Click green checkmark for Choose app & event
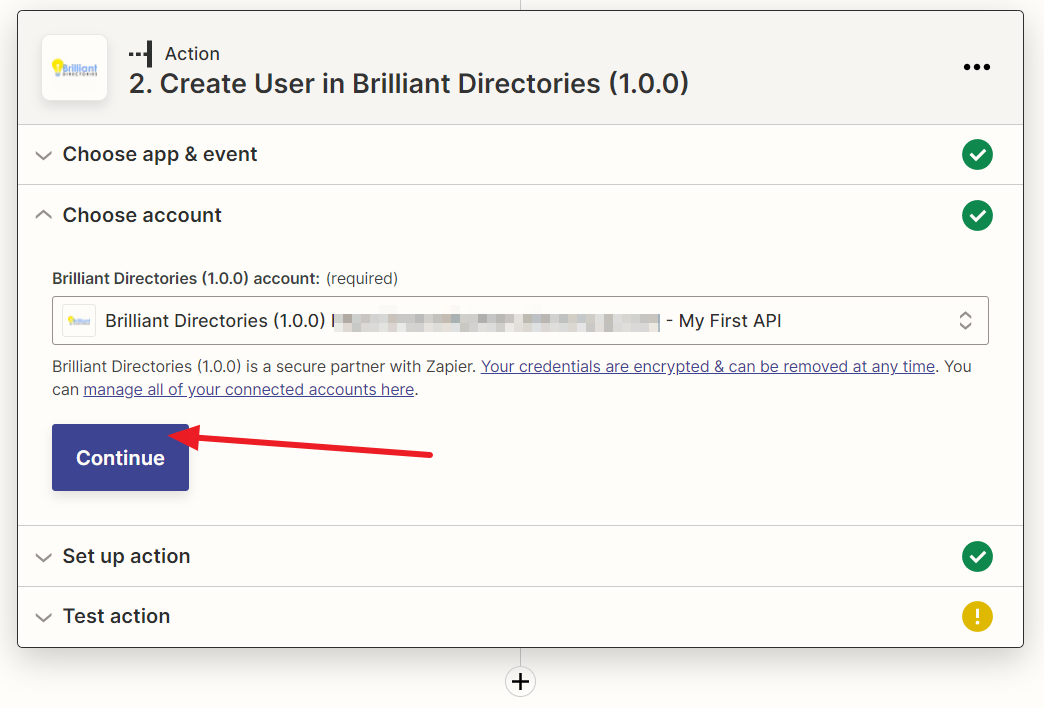Viewport: 1044px width, 708px height. tap(977, 155)
